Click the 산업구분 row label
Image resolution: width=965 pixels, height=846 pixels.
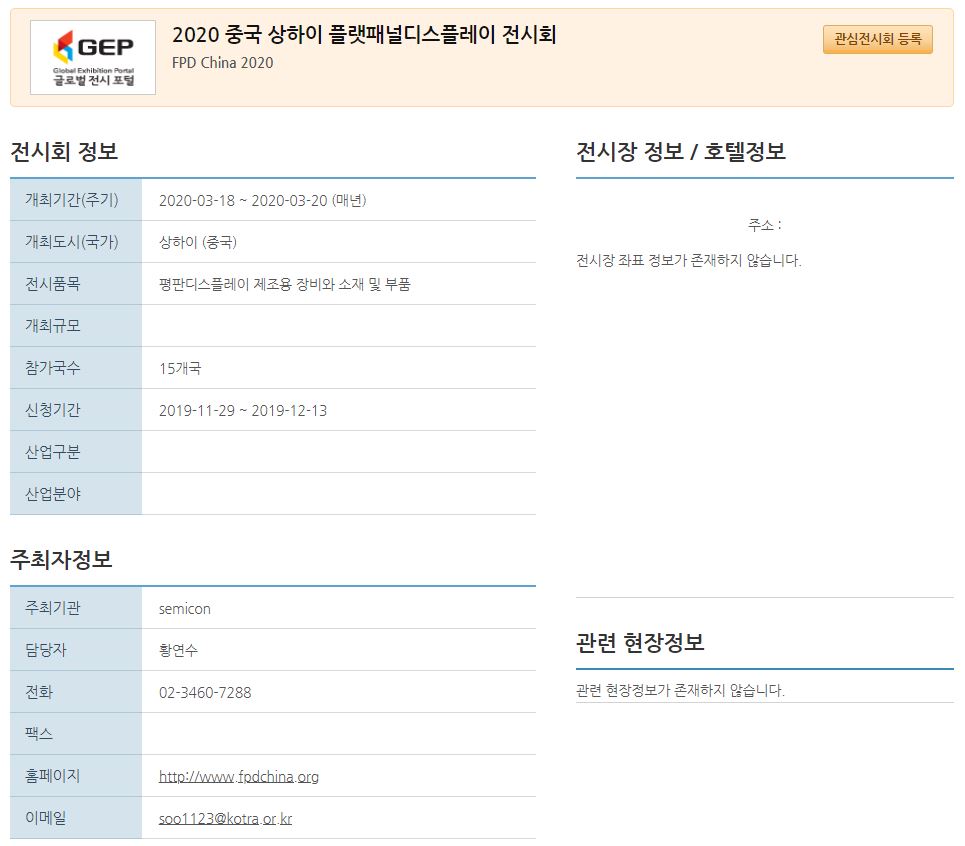coord(52,452)
